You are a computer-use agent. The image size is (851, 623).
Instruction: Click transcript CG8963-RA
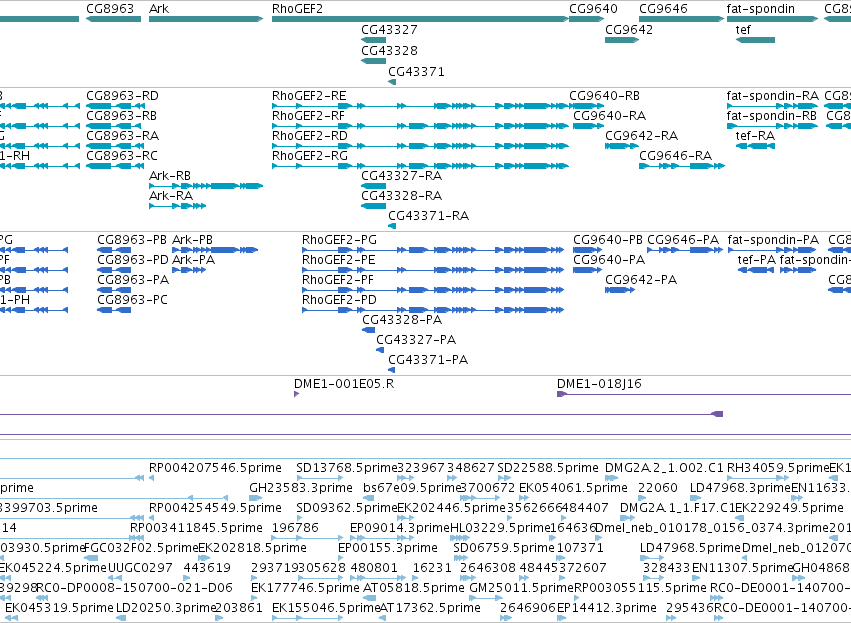123,136
